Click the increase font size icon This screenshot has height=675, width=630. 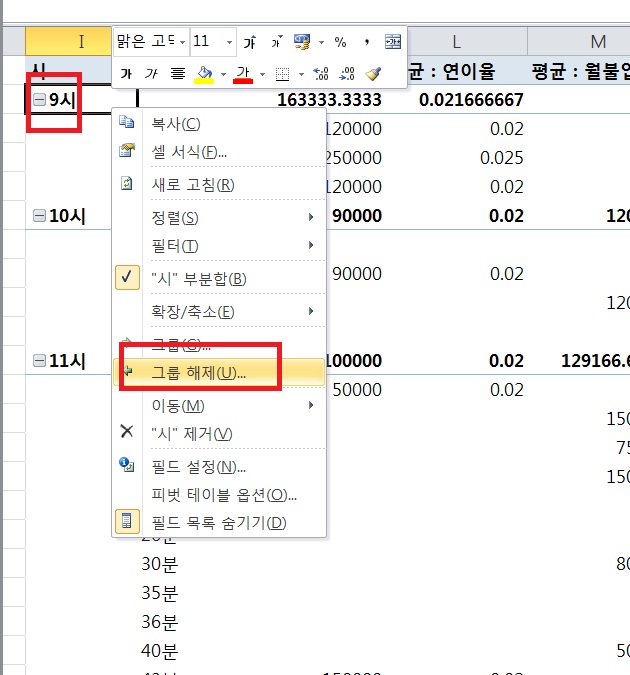point(250,42)
